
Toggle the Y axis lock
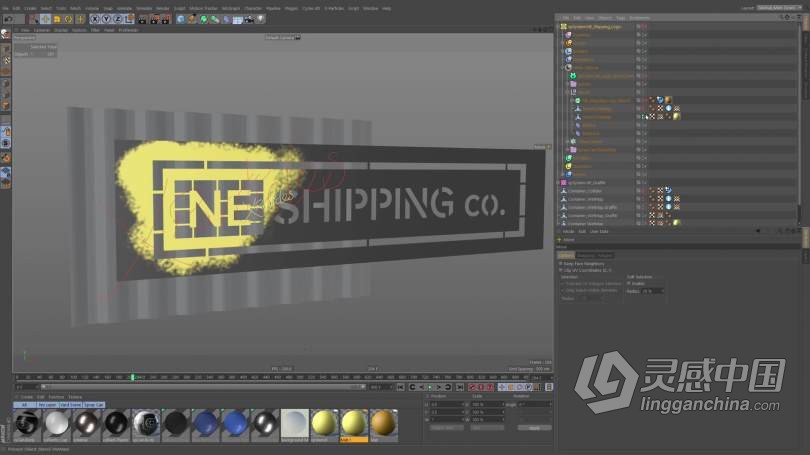point(106,19)
